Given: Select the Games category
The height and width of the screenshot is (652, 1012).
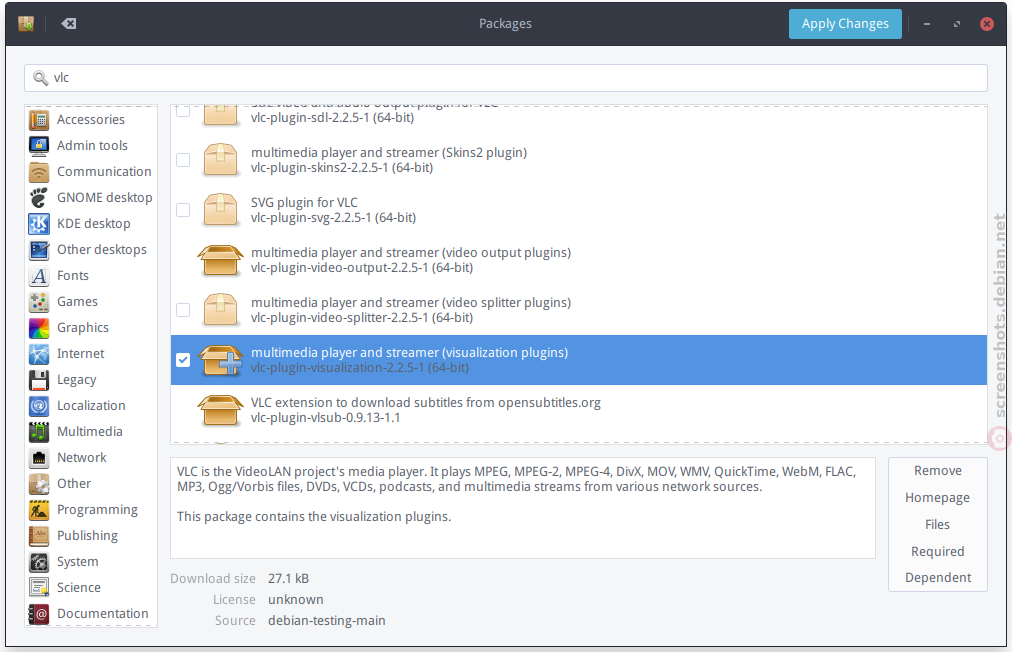Looking at the screenshot, I should pyautogui.click(x=91, y=301).
